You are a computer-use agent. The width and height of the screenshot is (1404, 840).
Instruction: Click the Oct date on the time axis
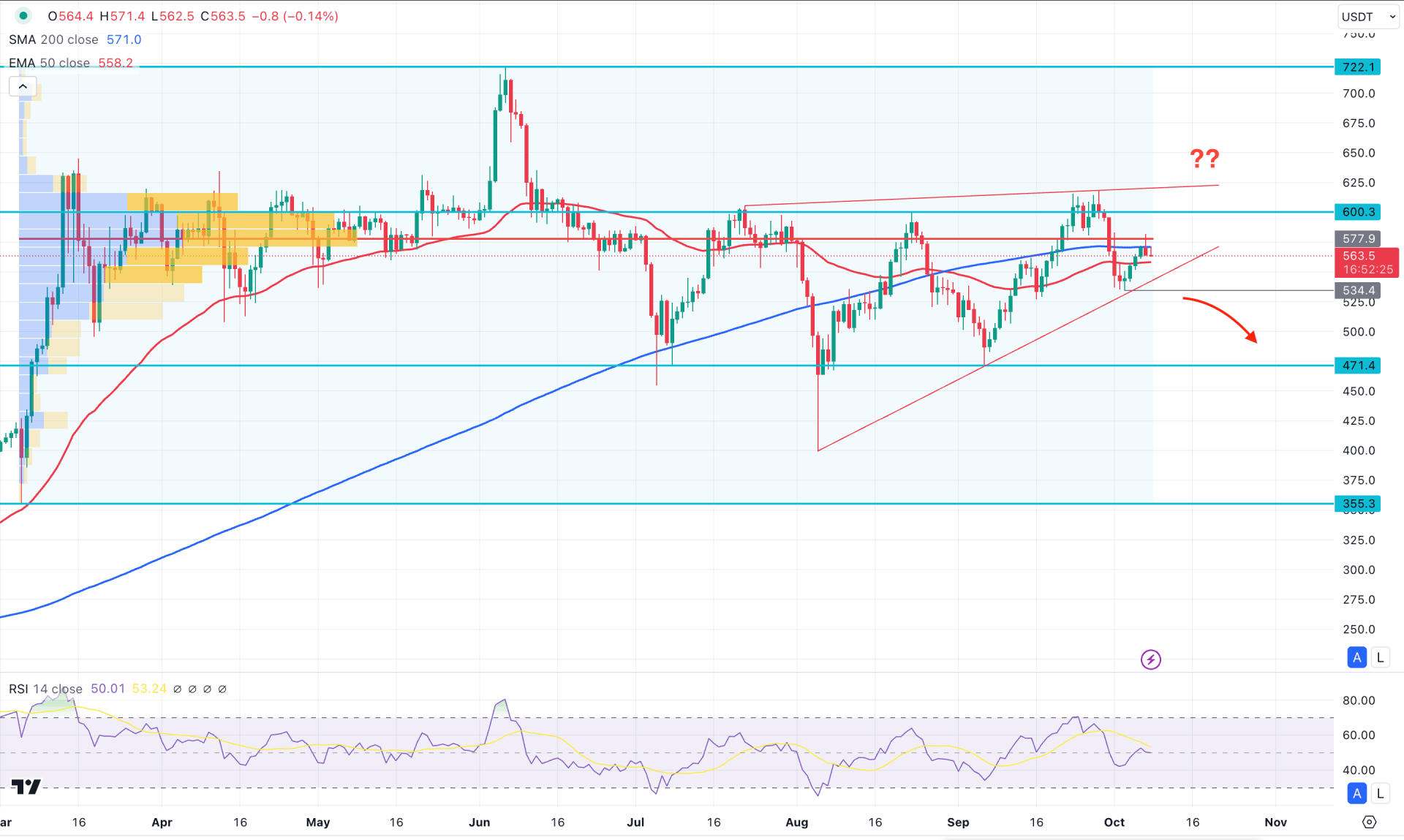click(x=1114, y=822)
